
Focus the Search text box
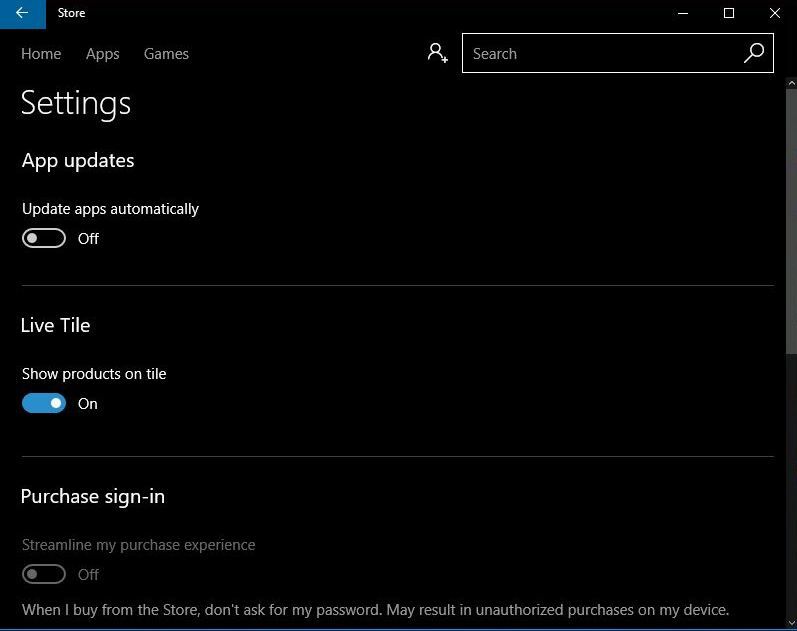[x=600, y=54]
